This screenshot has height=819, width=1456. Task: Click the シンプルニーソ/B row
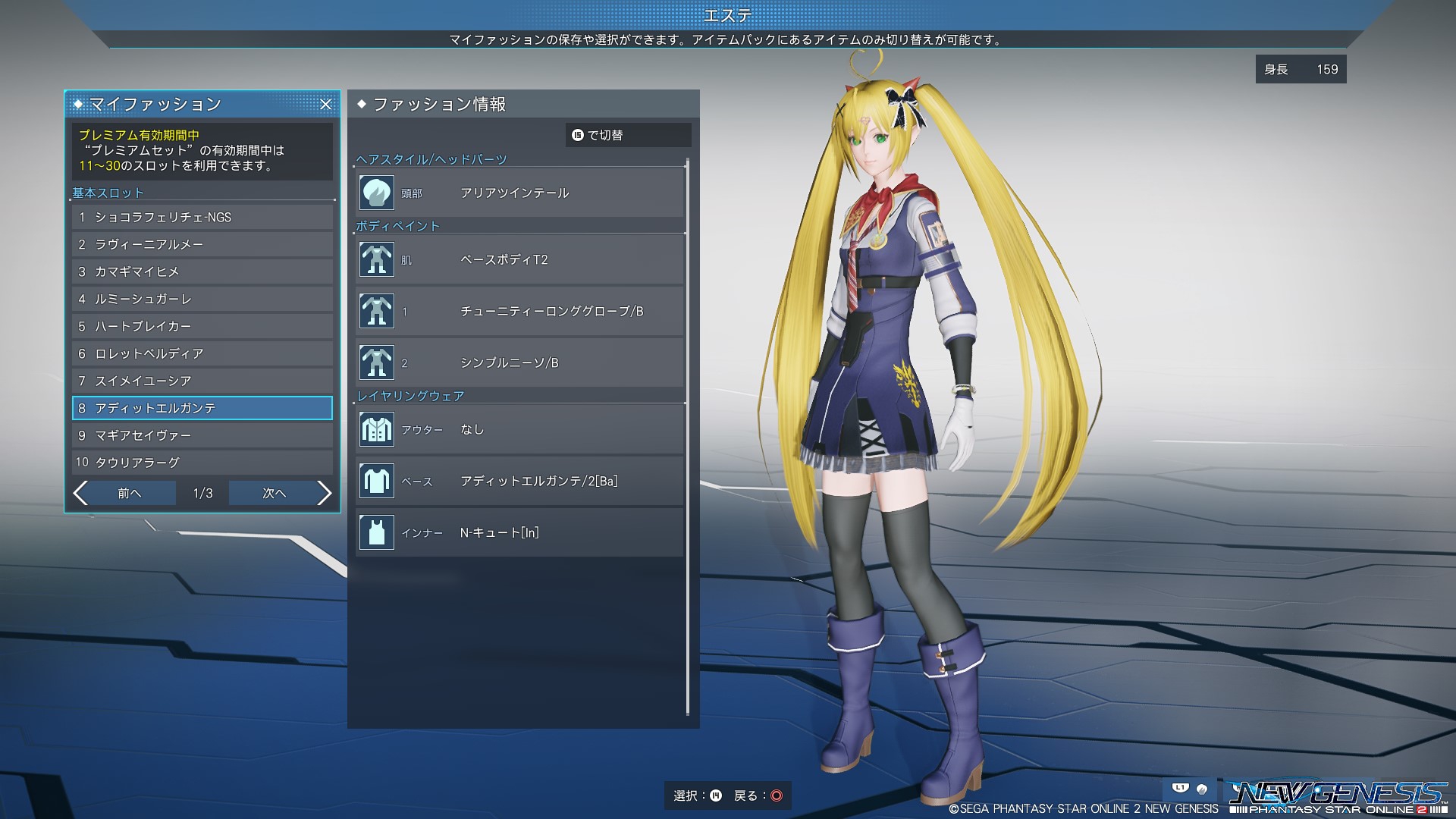click(x=519, y=362)
